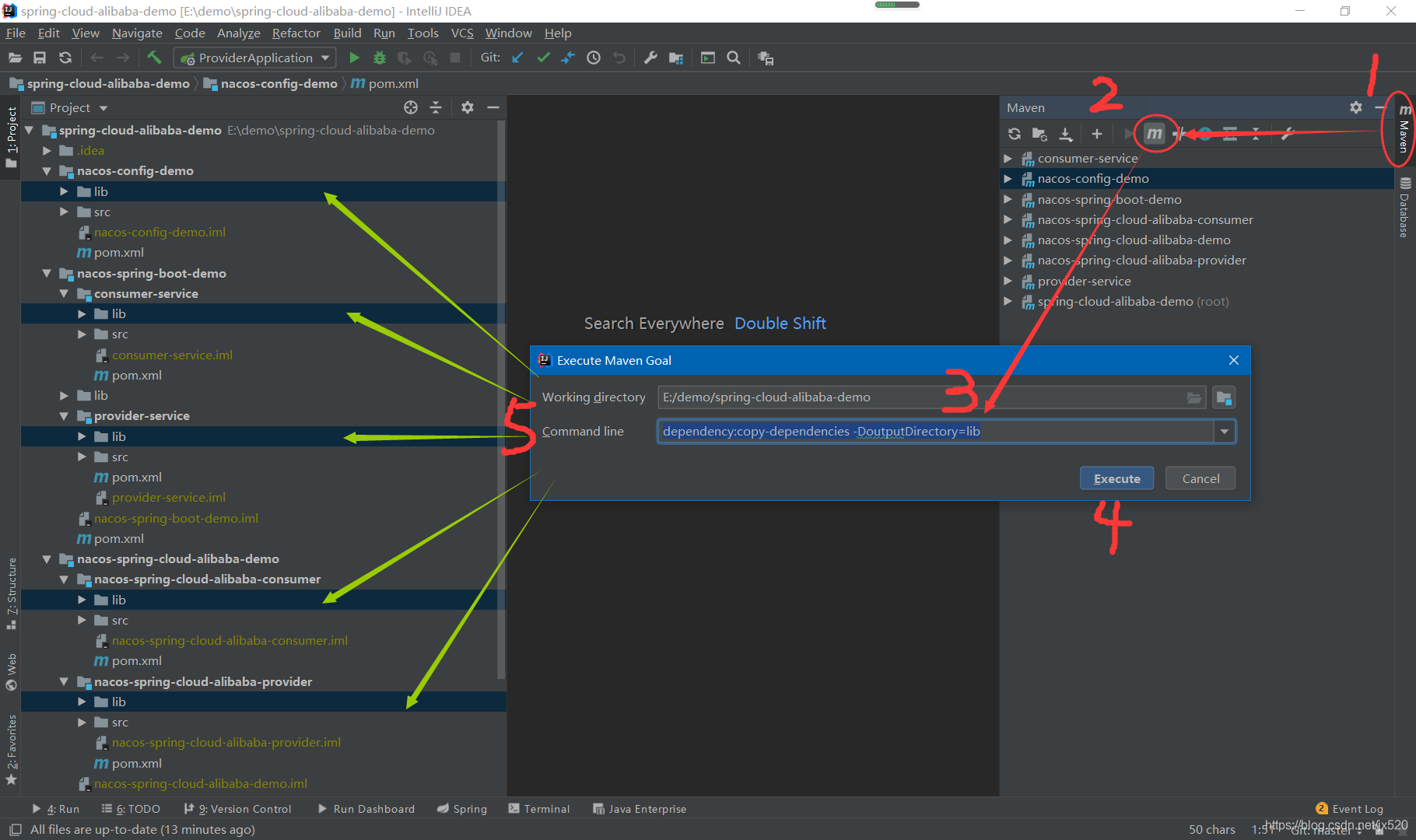Select nacos-config-demo.iml in Project tree
Viewport: 1416px width, 840px height.
[159, 232]
